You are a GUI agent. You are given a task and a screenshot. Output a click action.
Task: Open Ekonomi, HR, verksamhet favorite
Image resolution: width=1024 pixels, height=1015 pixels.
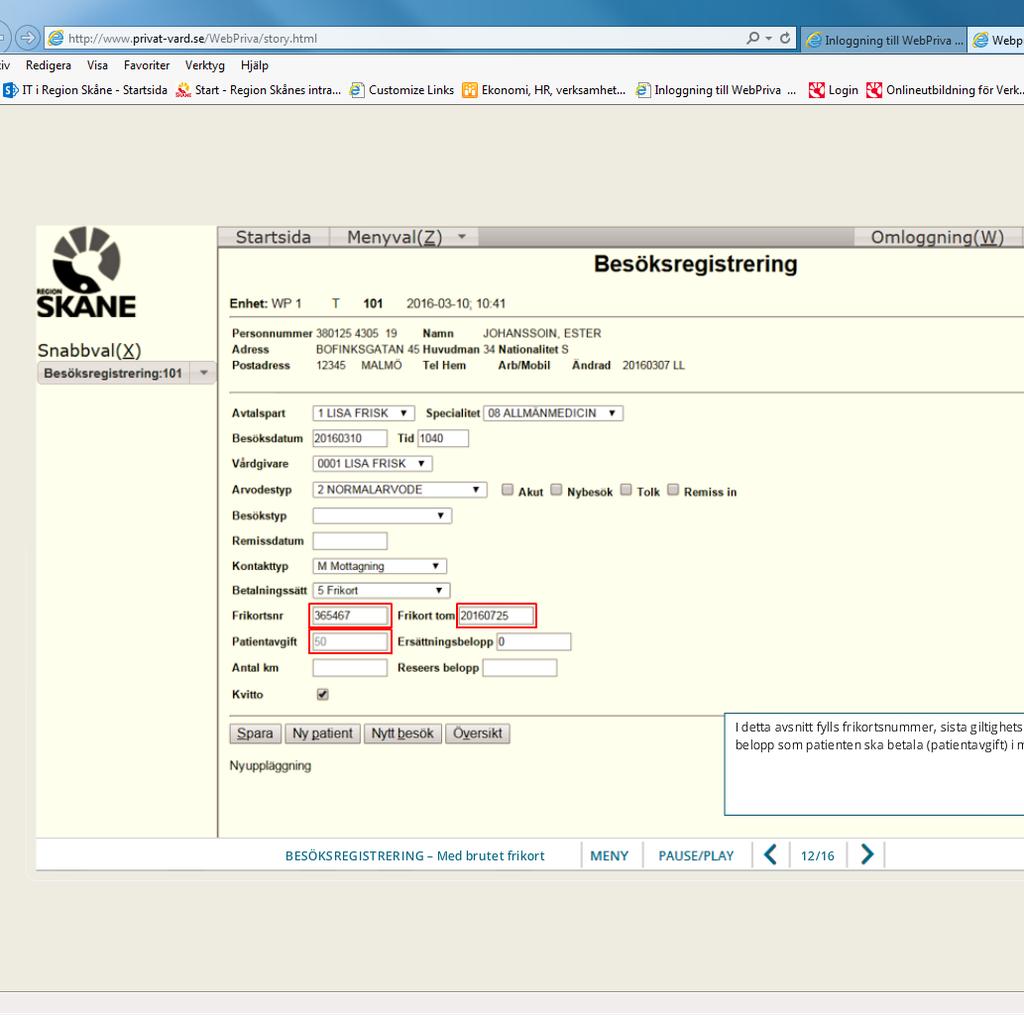[544, 90]
